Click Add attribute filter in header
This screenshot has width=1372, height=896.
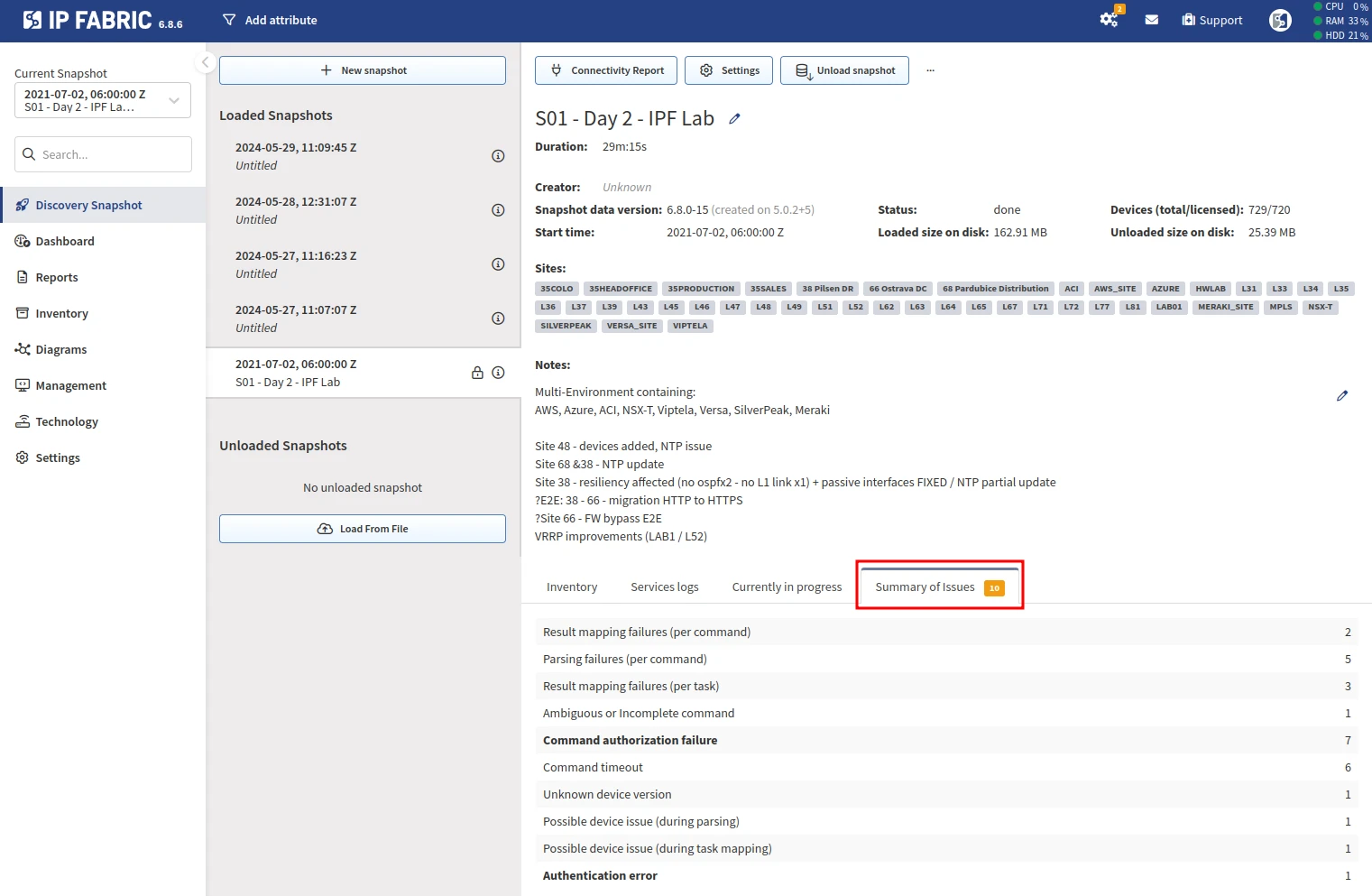click(x=270, y=20)
